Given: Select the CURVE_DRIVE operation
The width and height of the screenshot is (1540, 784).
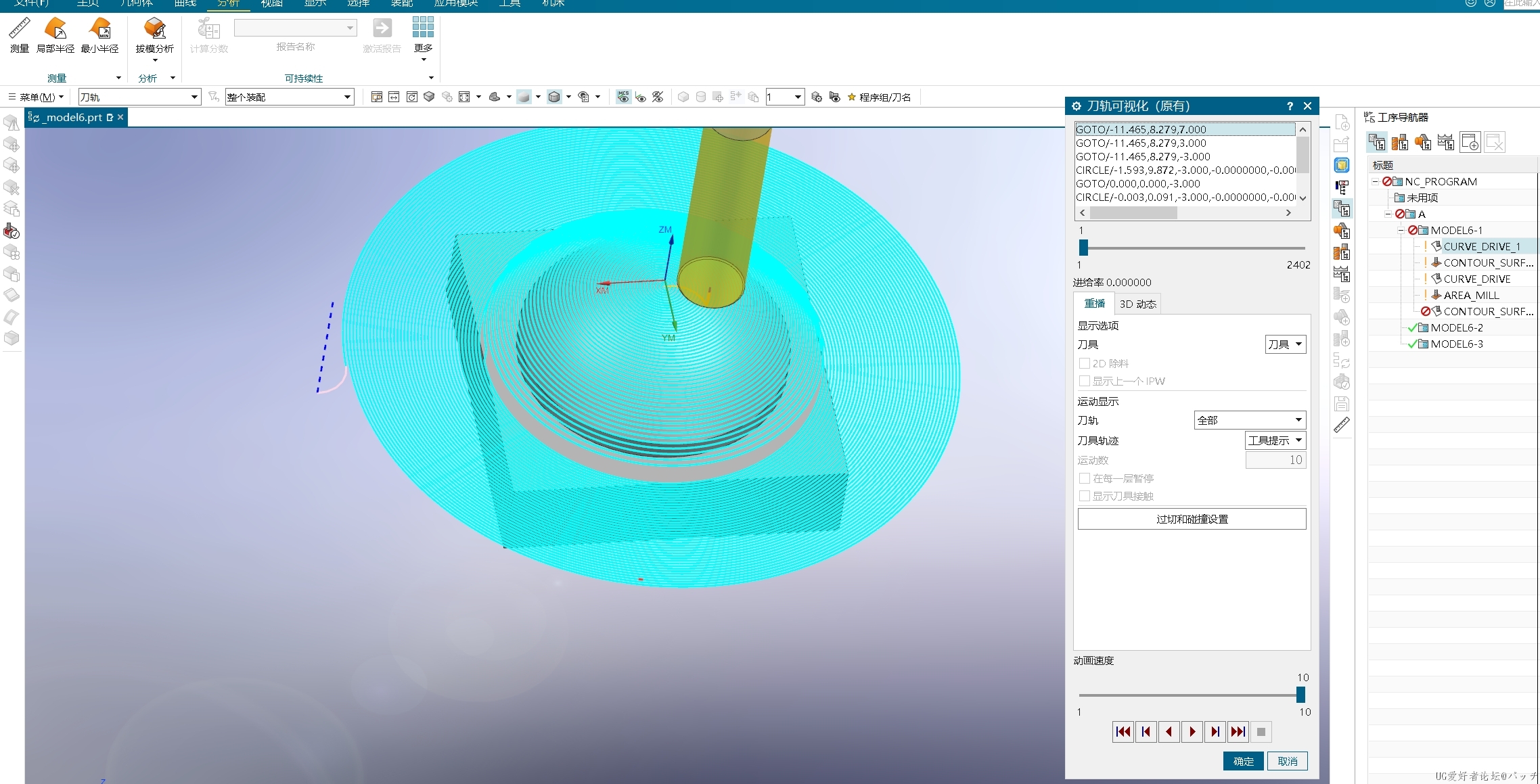Looking at the screenshot, I should coord(1476,279).
